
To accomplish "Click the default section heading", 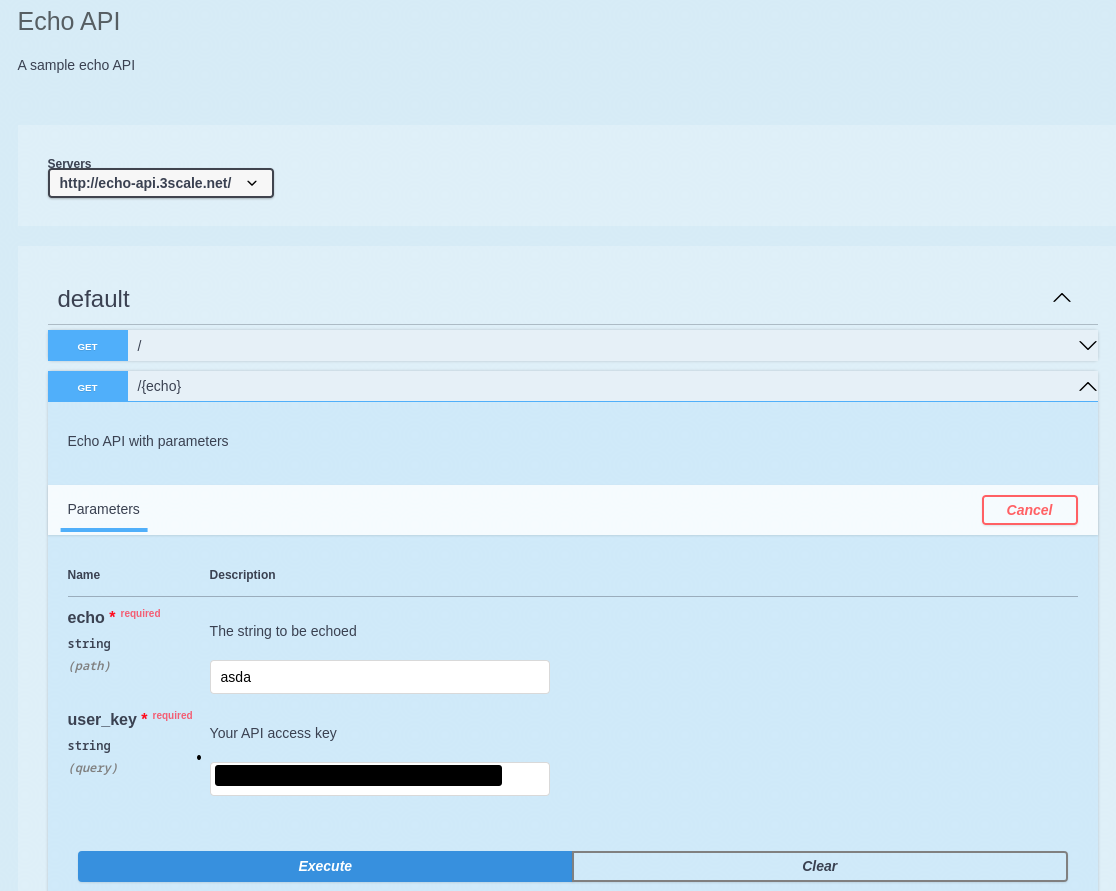I will pos(93,299).
